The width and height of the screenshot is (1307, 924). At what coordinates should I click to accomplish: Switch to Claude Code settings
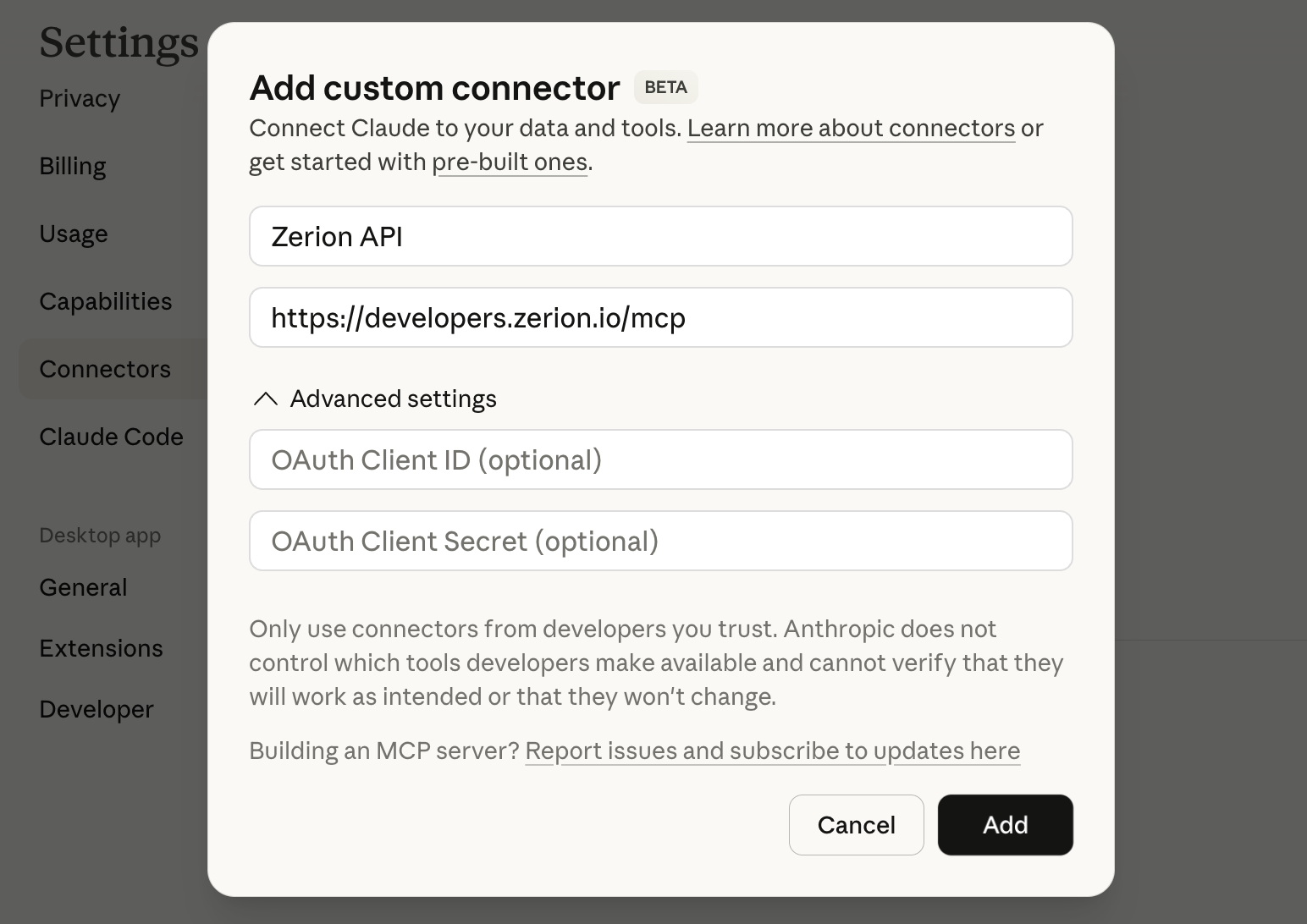[111, 437]
